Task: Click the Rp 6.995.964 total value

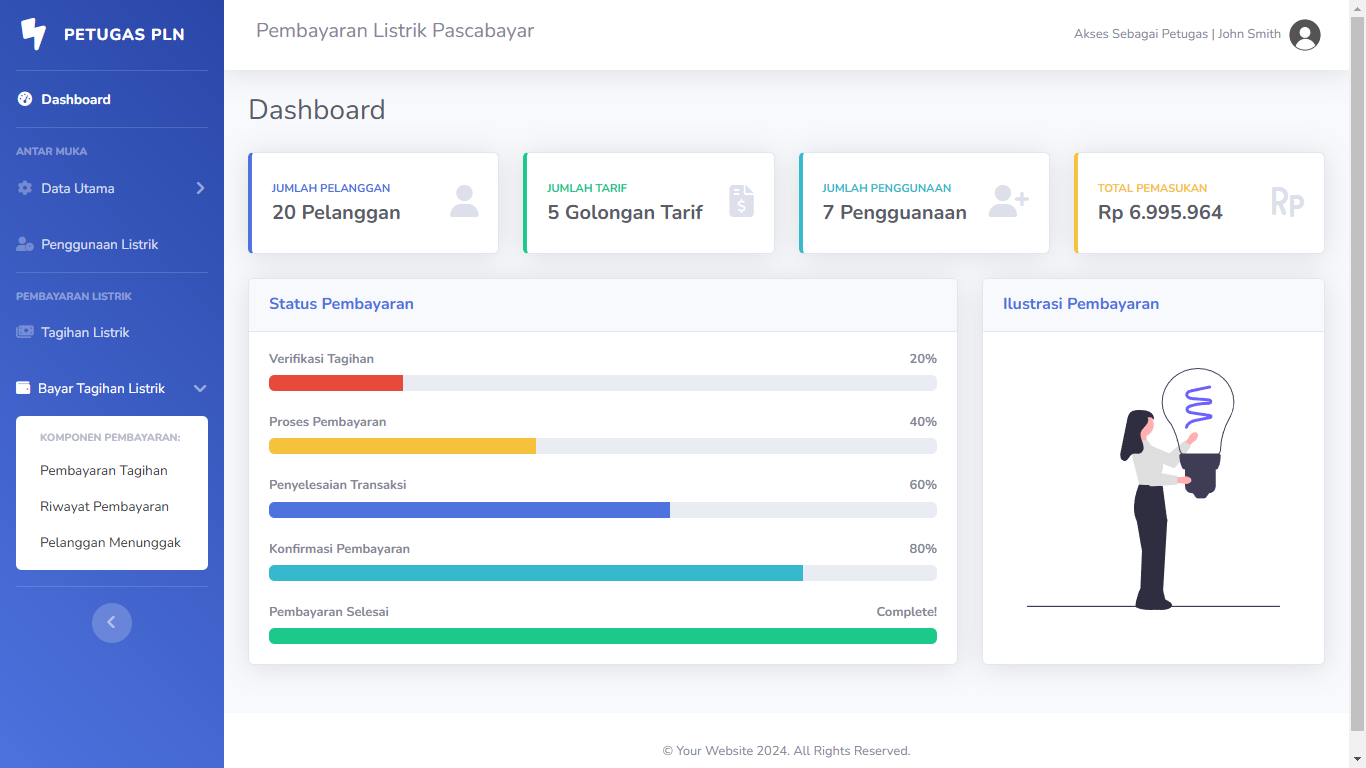Action: tap(1160, 212)
